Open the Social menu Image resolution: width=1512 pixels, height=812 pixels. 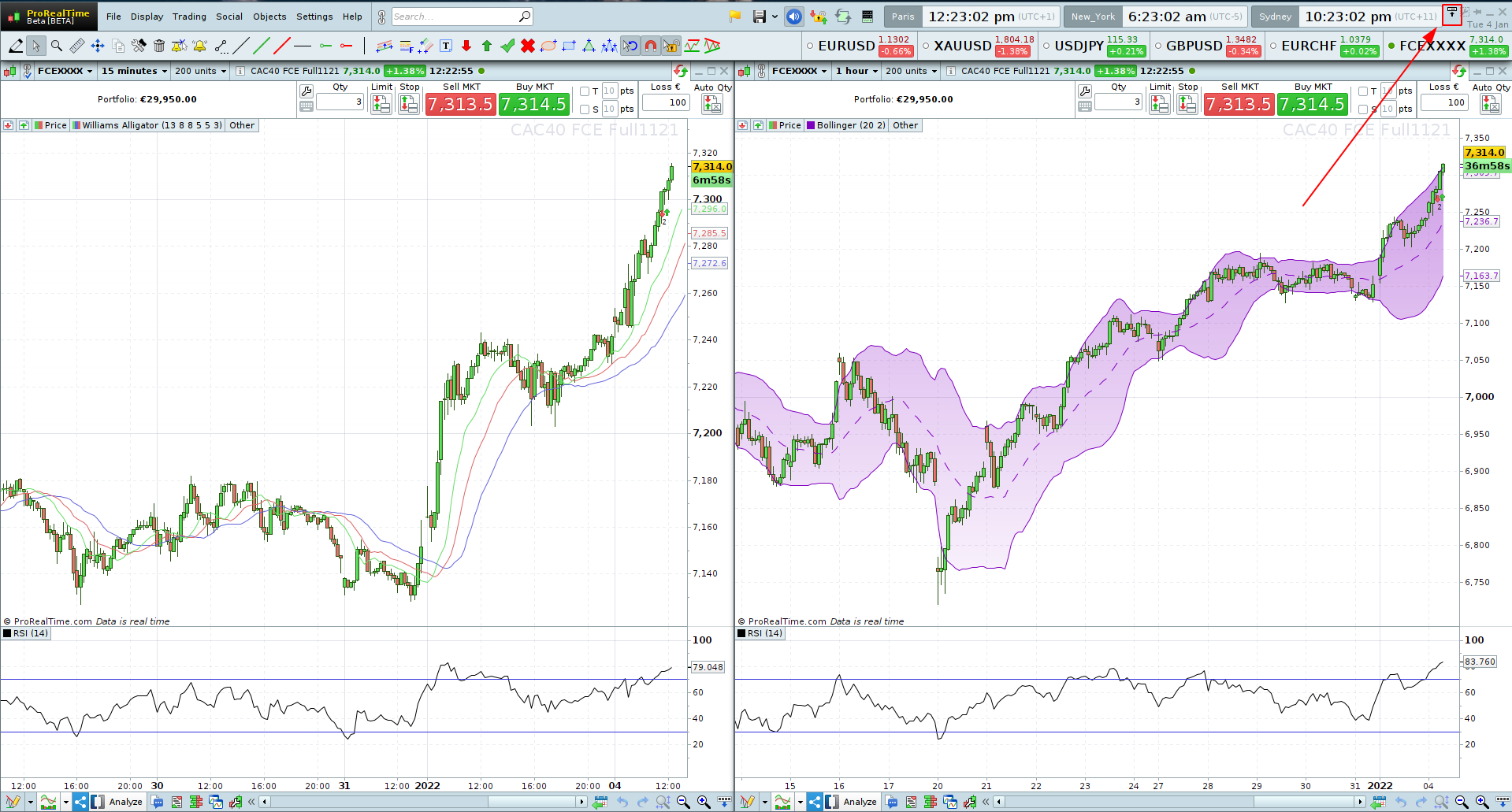[x=229, y=17]
